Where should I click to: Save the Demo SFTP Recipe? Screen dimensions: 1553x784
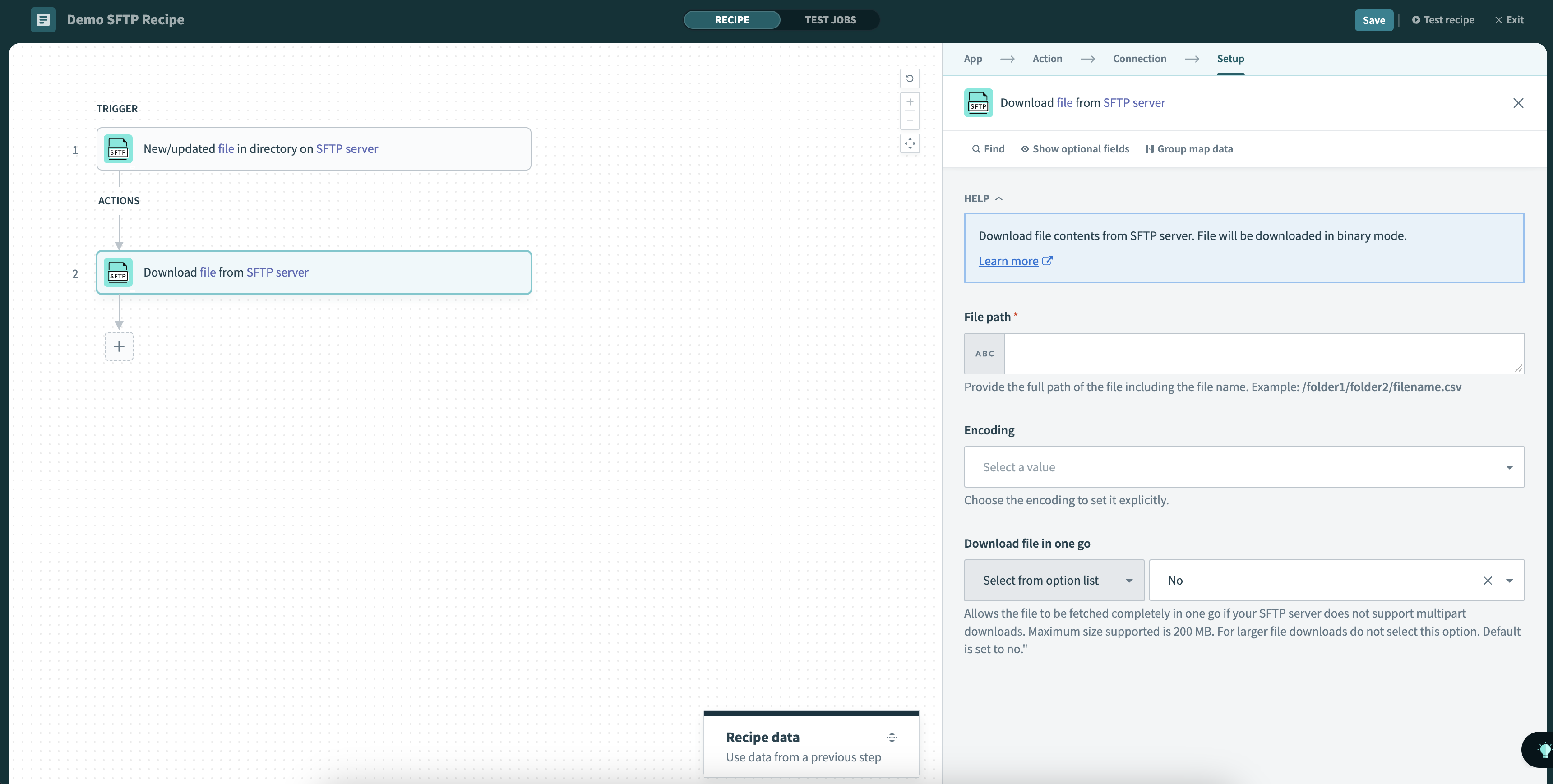pos(1374,20)
